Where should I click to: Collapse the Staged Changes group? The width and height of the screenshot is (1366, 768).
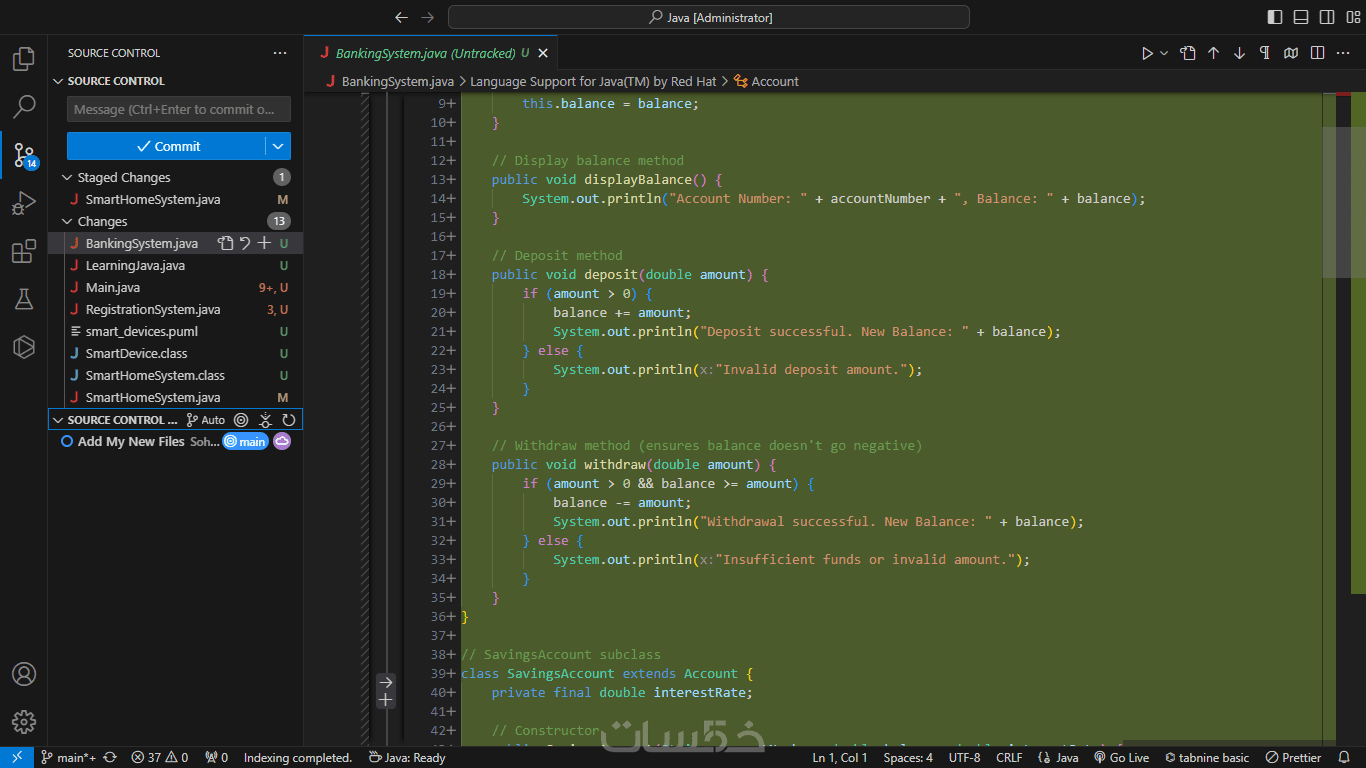tap(67, 177)
